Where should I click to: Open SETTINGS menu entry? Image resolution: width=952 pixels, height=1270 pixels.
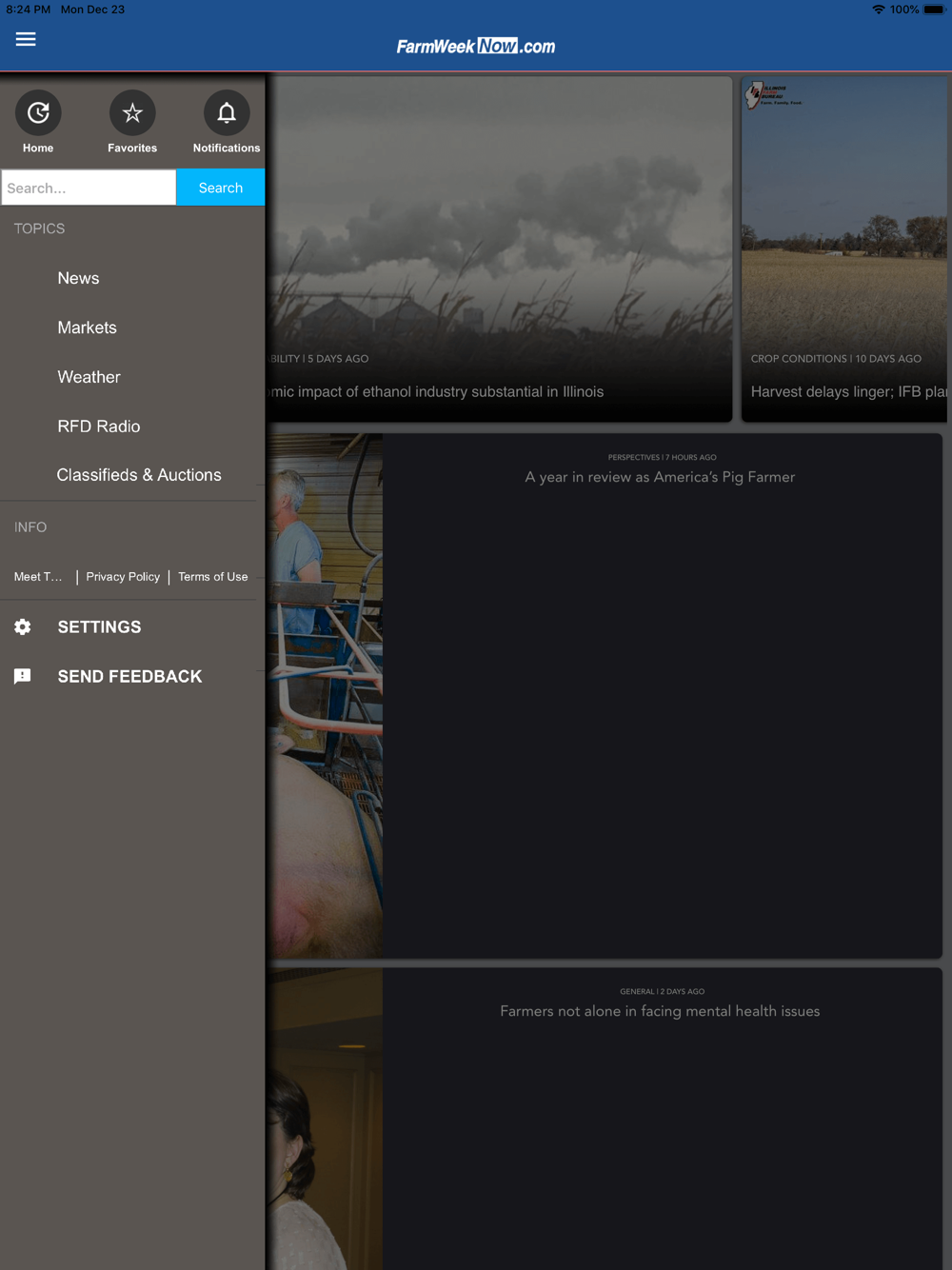point(99,626)
